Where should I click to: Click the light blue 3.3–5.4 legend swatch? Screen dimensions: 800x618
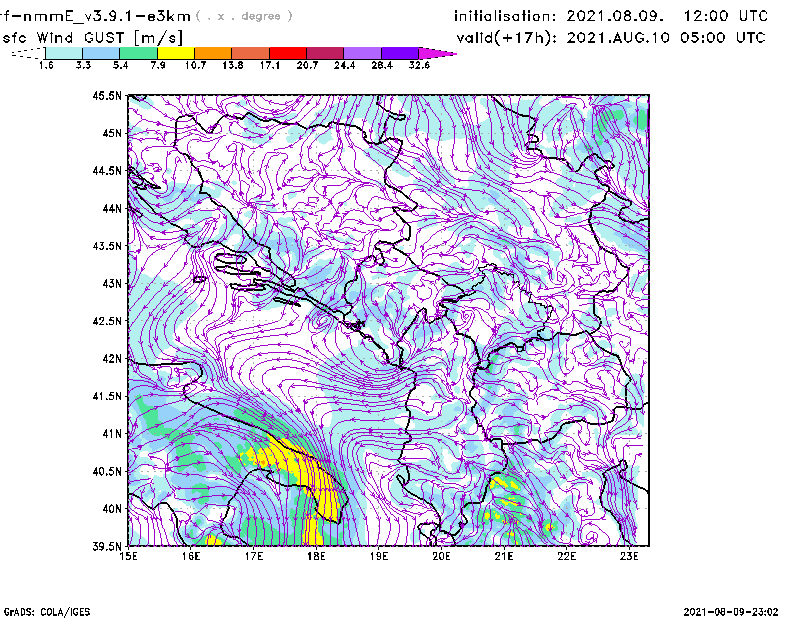point(101,53)
